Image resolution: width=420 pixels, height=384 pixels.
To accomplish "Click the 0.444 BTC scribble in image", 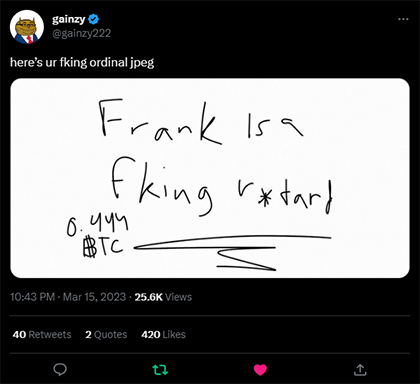I will coord(98,236).
